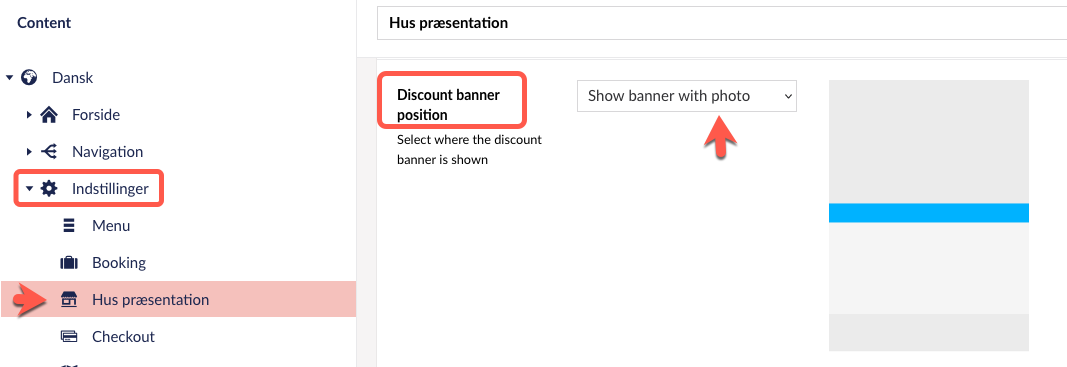This screenshot has width=1067, height=367.
Task: Open the Discount banner position dropdown
Action: point(687,96)
